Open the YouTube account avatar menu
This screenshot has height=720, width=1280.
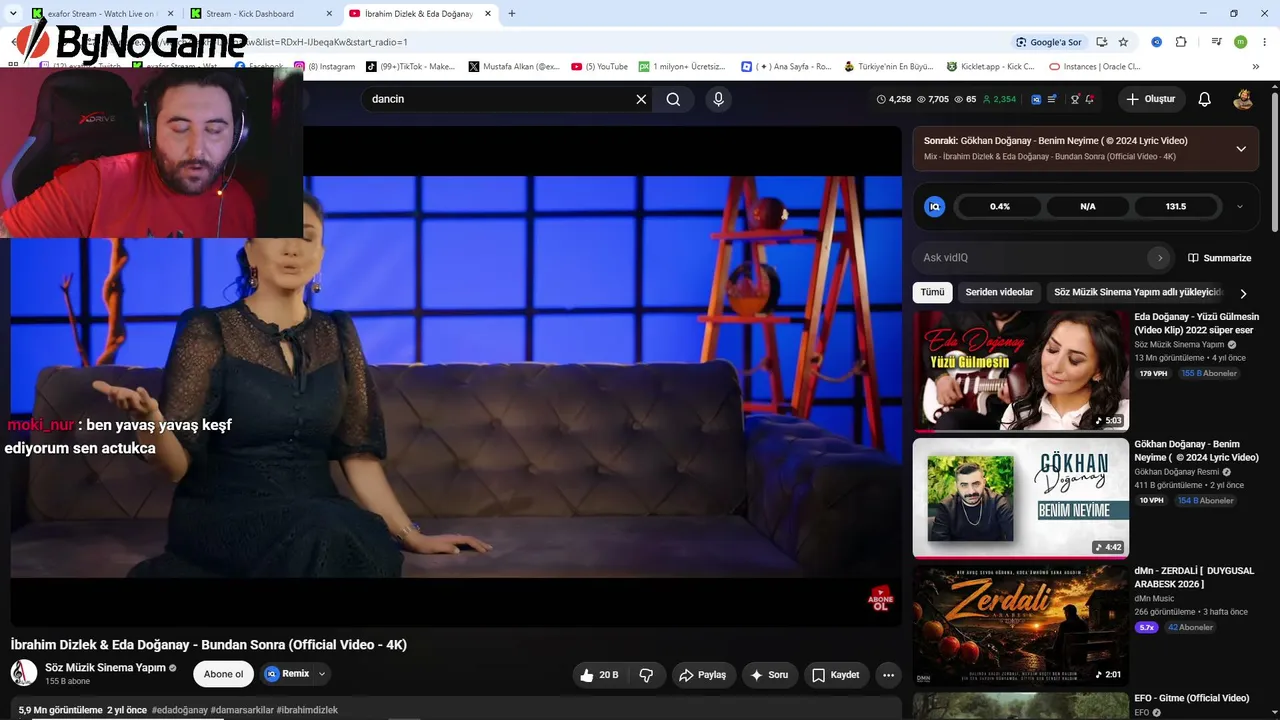pyautogui.click(x=1243, y=99)
